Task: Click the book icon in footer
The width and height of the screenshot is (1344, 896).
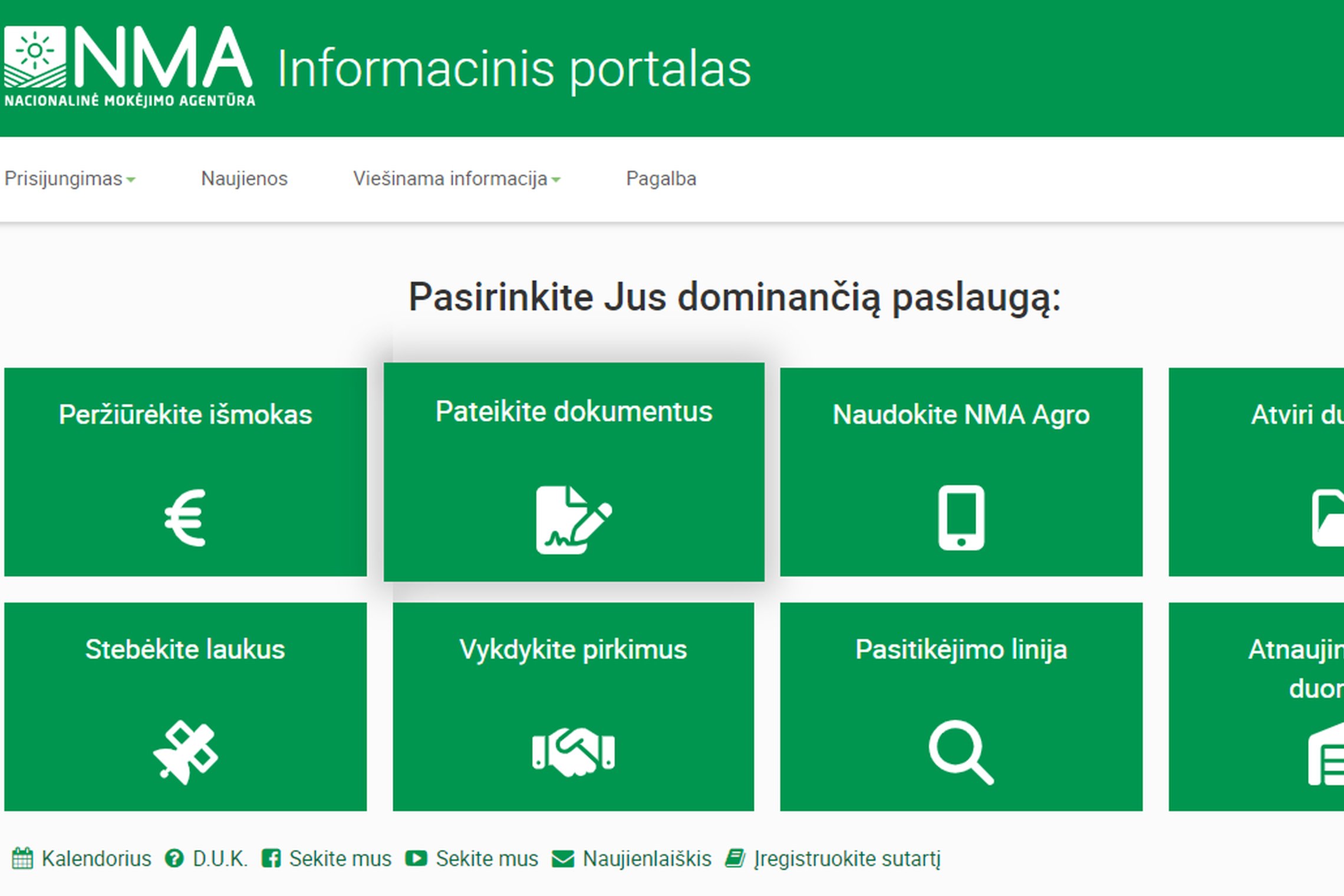Action: tap(735, 858)
